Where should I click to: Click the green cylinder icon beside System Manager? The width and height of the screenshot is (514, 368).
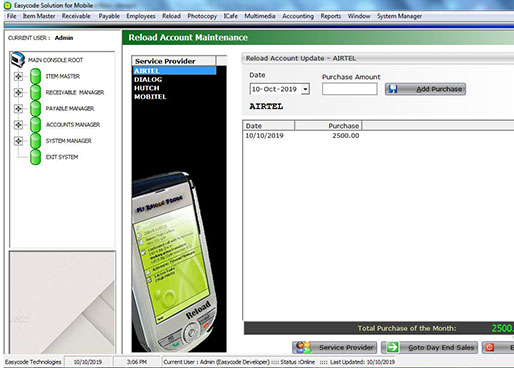[x=35, y=141]
